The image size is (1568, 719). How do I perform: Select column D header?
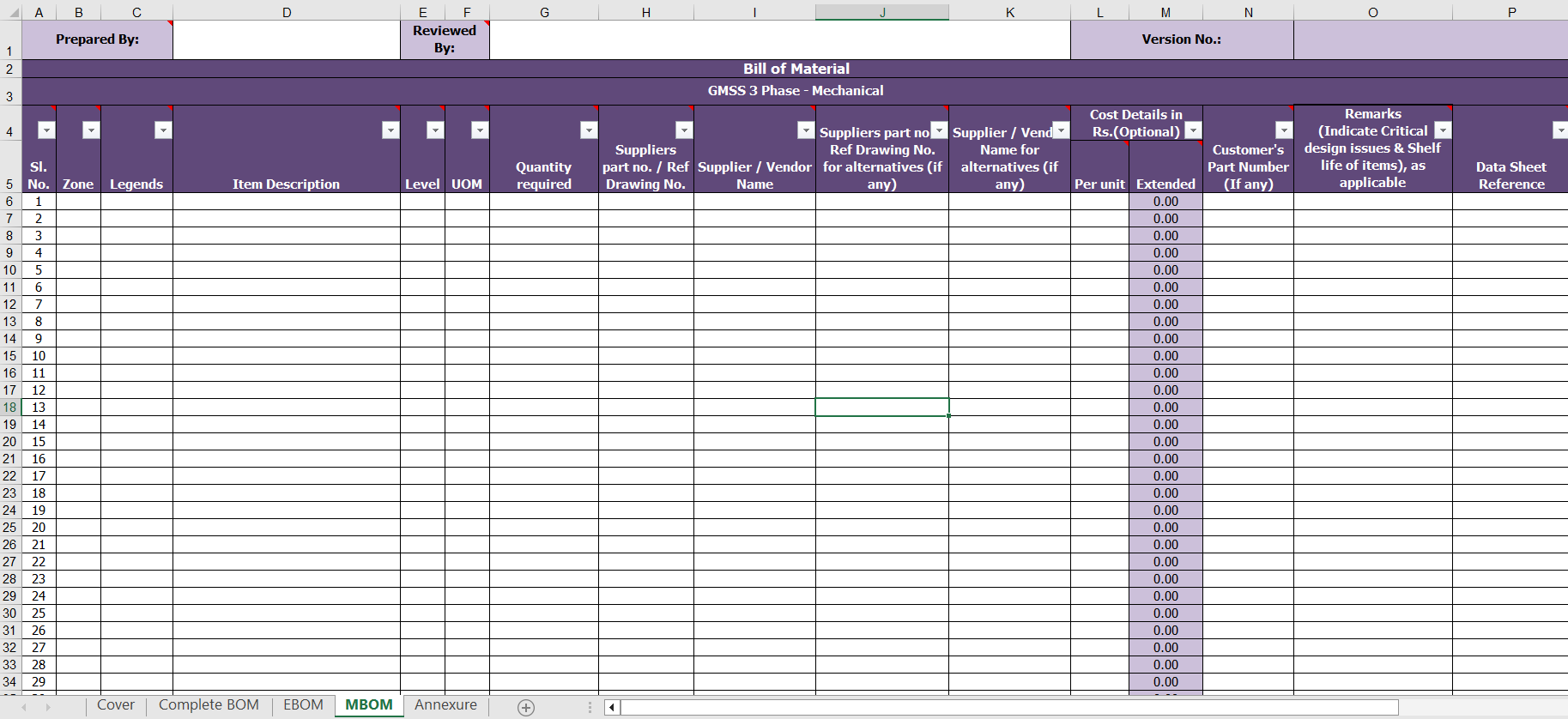287,12
